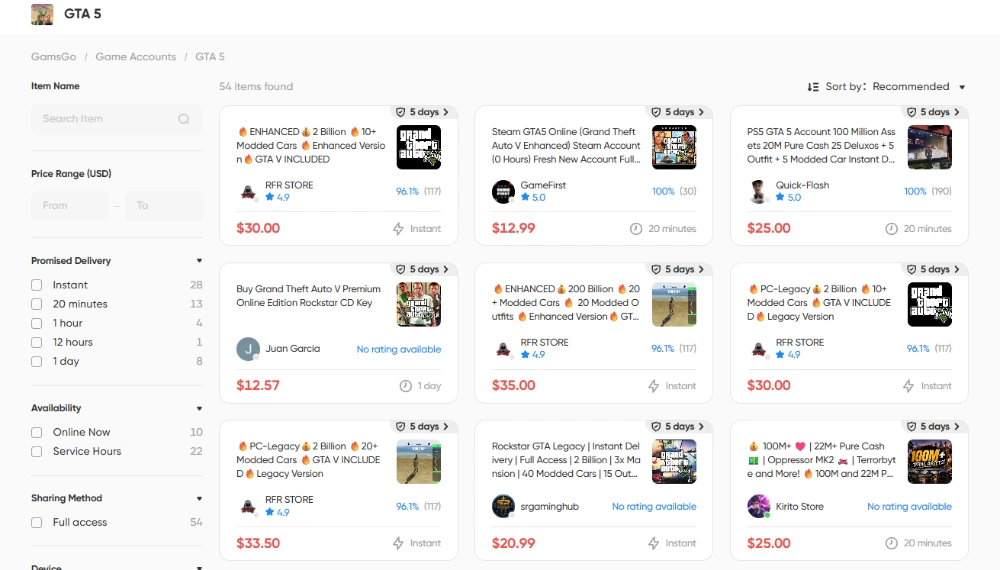Click the 100% (190) rating for Quick-Flash
This screenshot has height=570, width=1000.
point(928,191)
